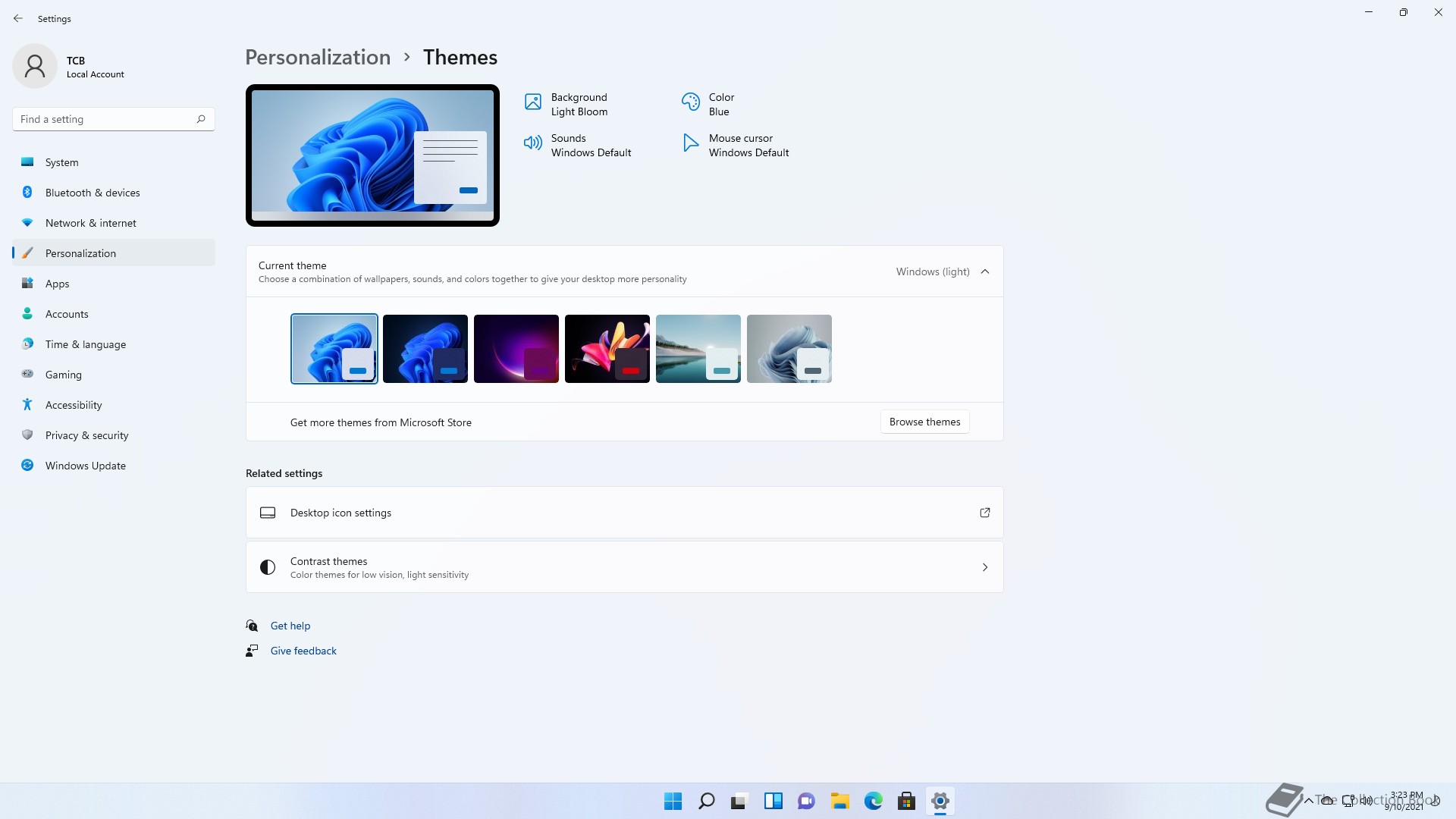Click the search magnifier in Find a setting
The height and width of the screenshot is (819, 1456).
point(201,119)
